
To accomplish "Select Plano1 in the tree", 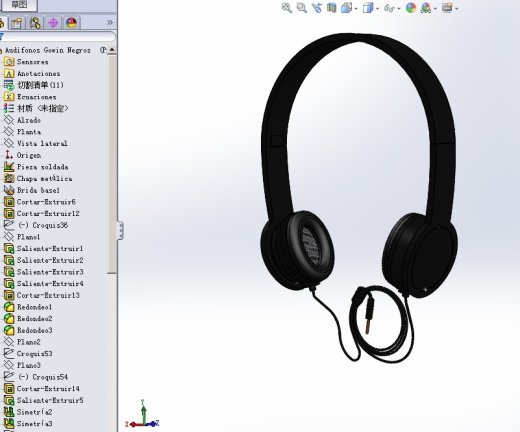I will click(28, 237).
